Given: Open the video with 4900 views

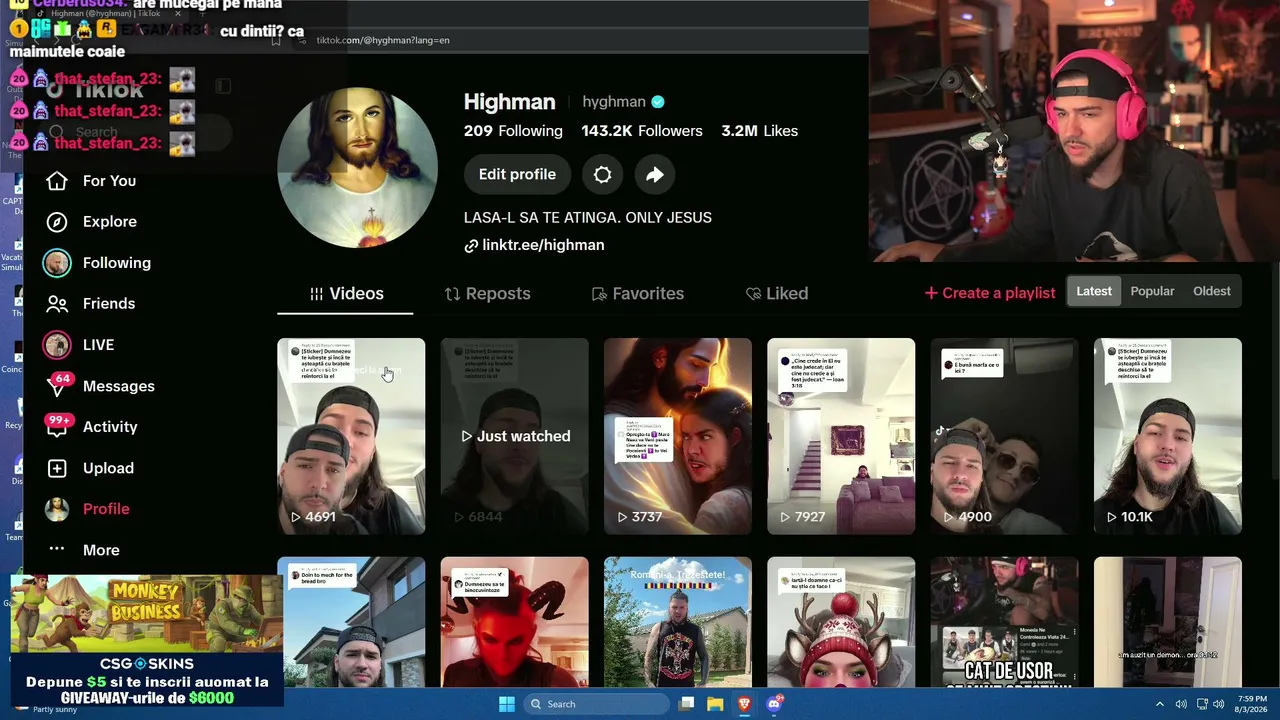Looking at the screenshot, I should [1005, 436].
